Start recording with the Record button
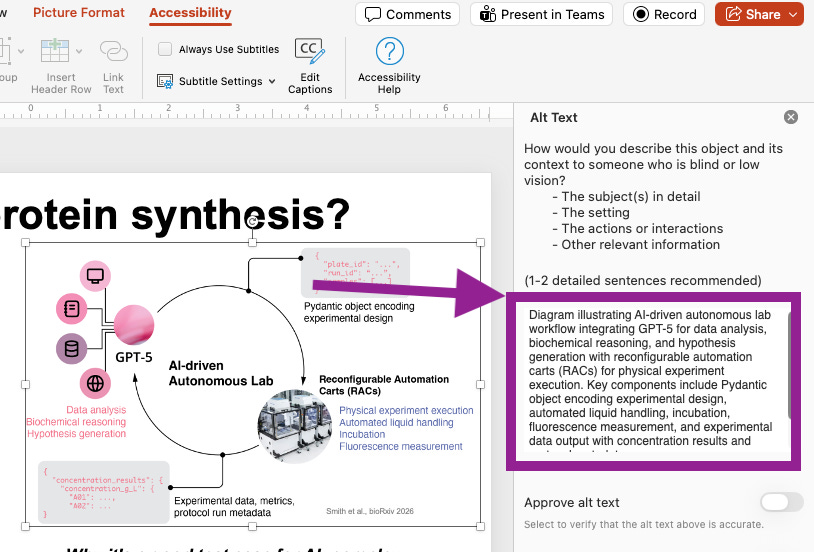 click(664, 14)
